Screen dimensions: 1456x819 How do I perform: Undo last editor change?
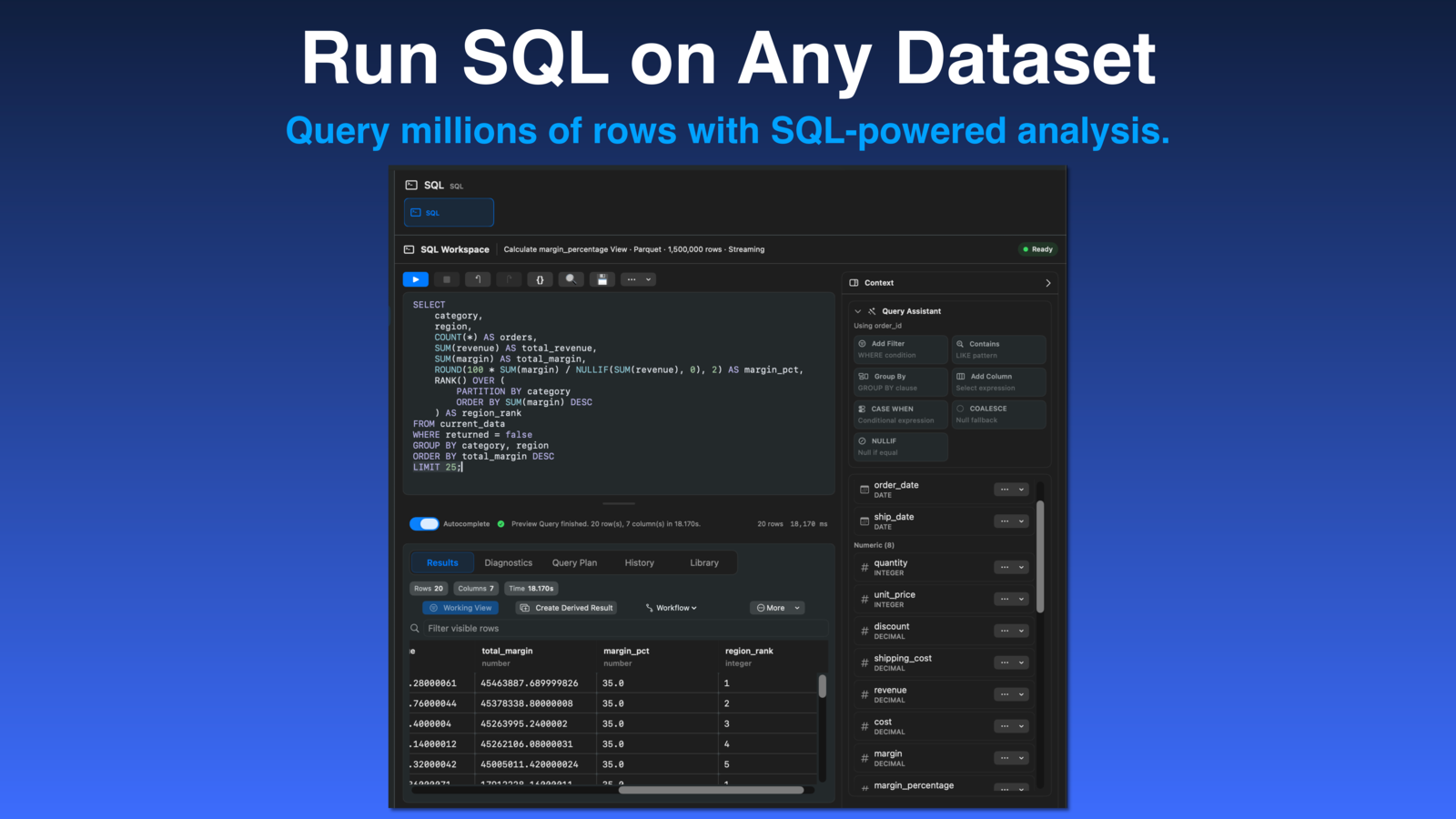(x=478, y=279)
